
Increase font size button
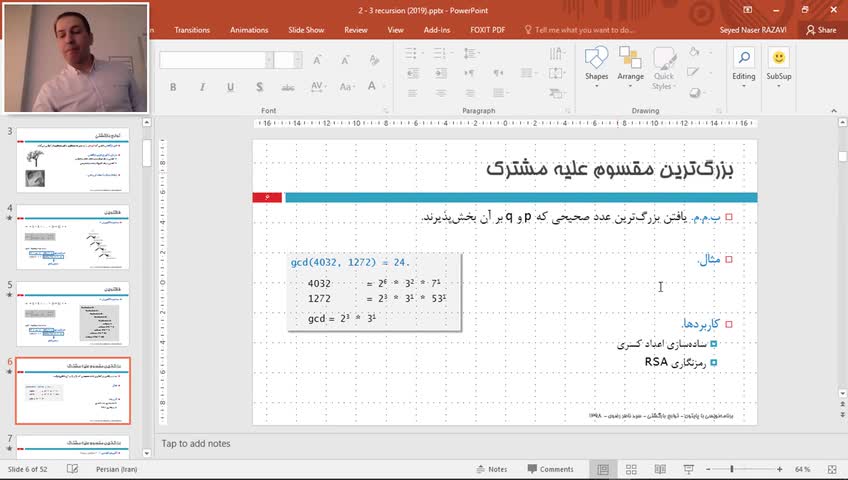[317, 60]
